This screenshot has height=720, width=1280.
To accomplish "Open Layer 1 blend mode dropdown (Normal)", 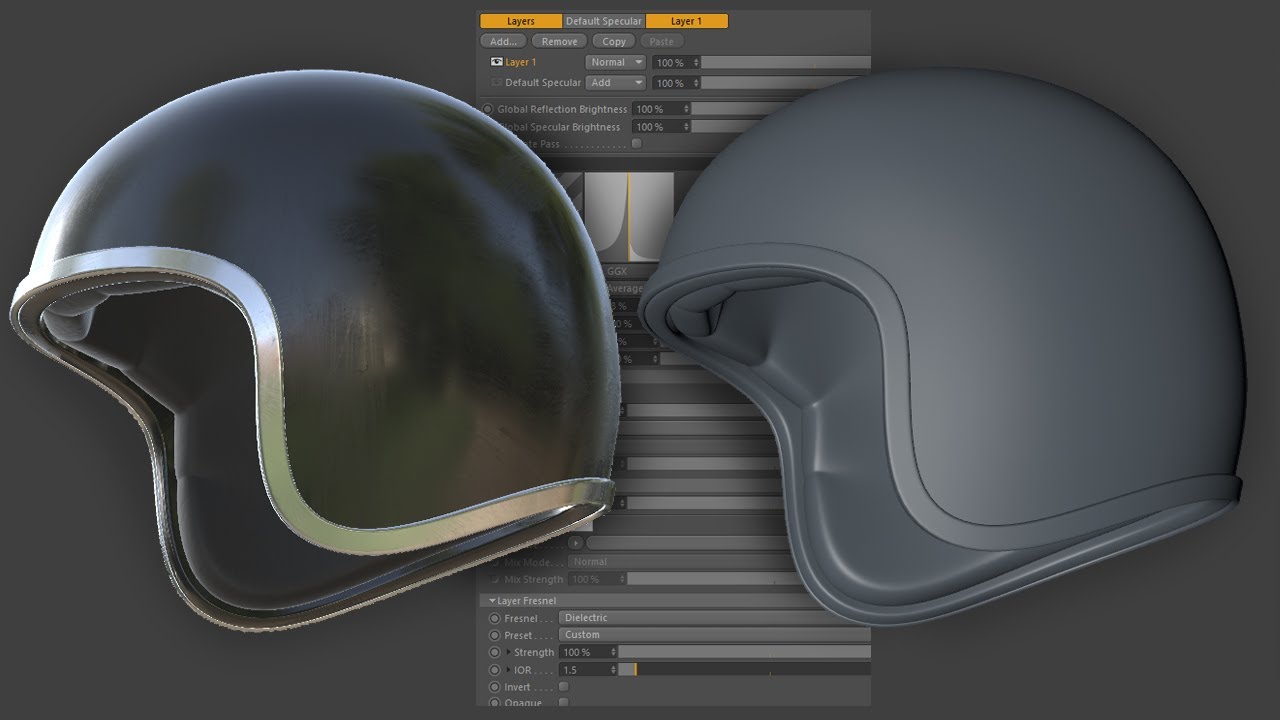I will pos(615,62).
